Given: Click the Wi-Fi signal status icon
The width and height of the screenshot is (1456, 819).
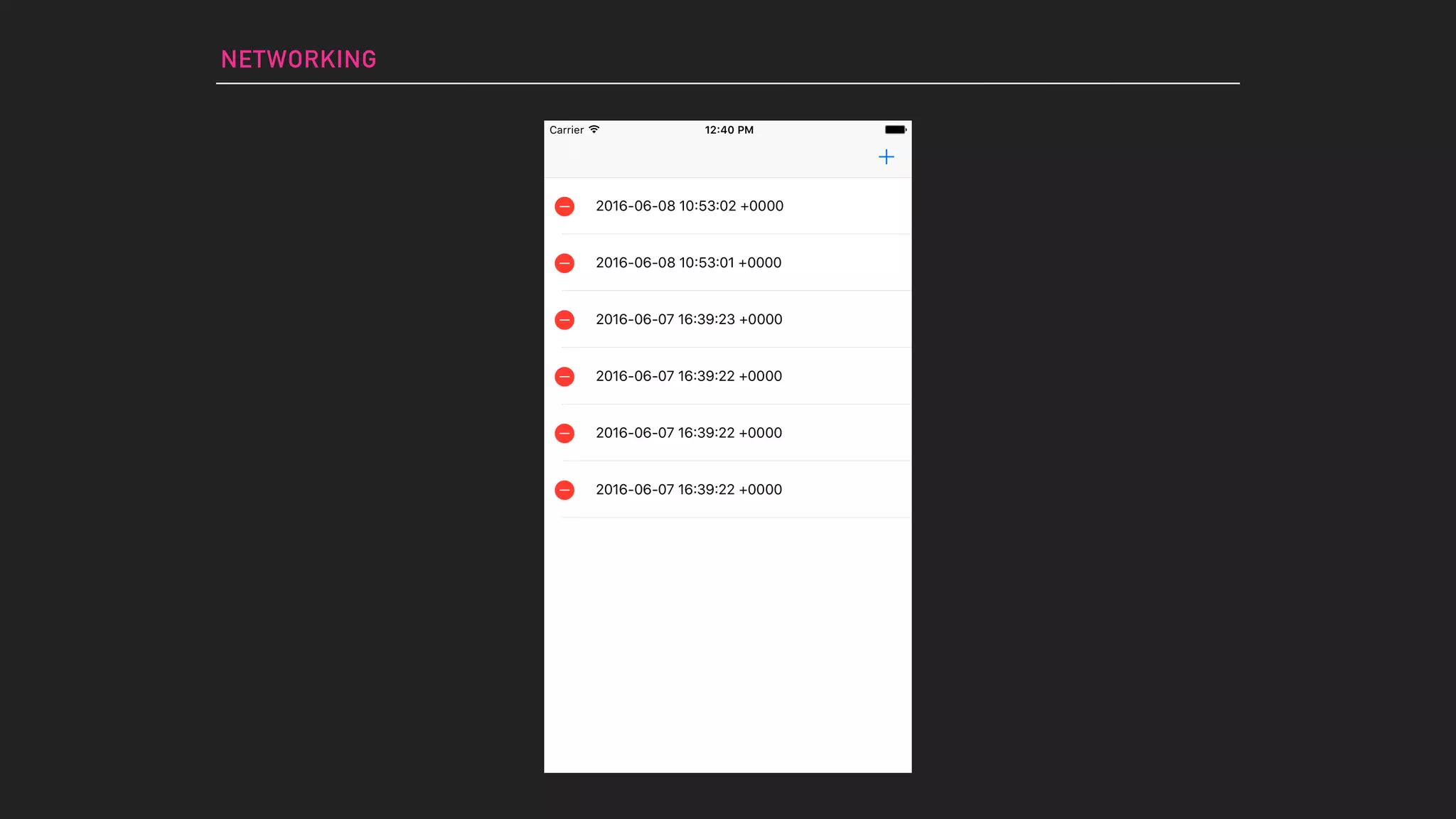Looking at the screenshot, I should pyautogui.click(x=594, y=129).
